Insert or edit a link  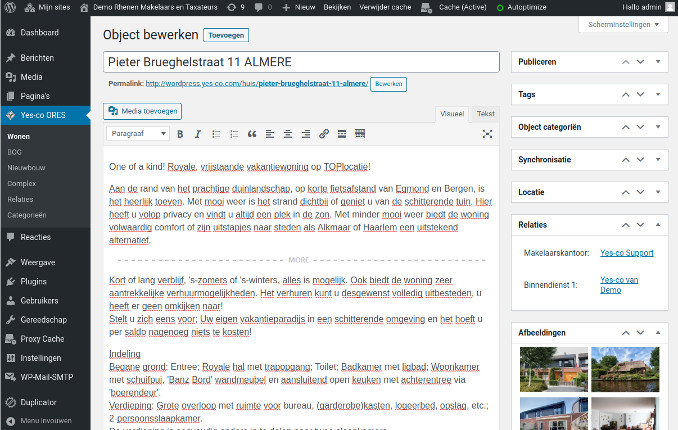324,134
